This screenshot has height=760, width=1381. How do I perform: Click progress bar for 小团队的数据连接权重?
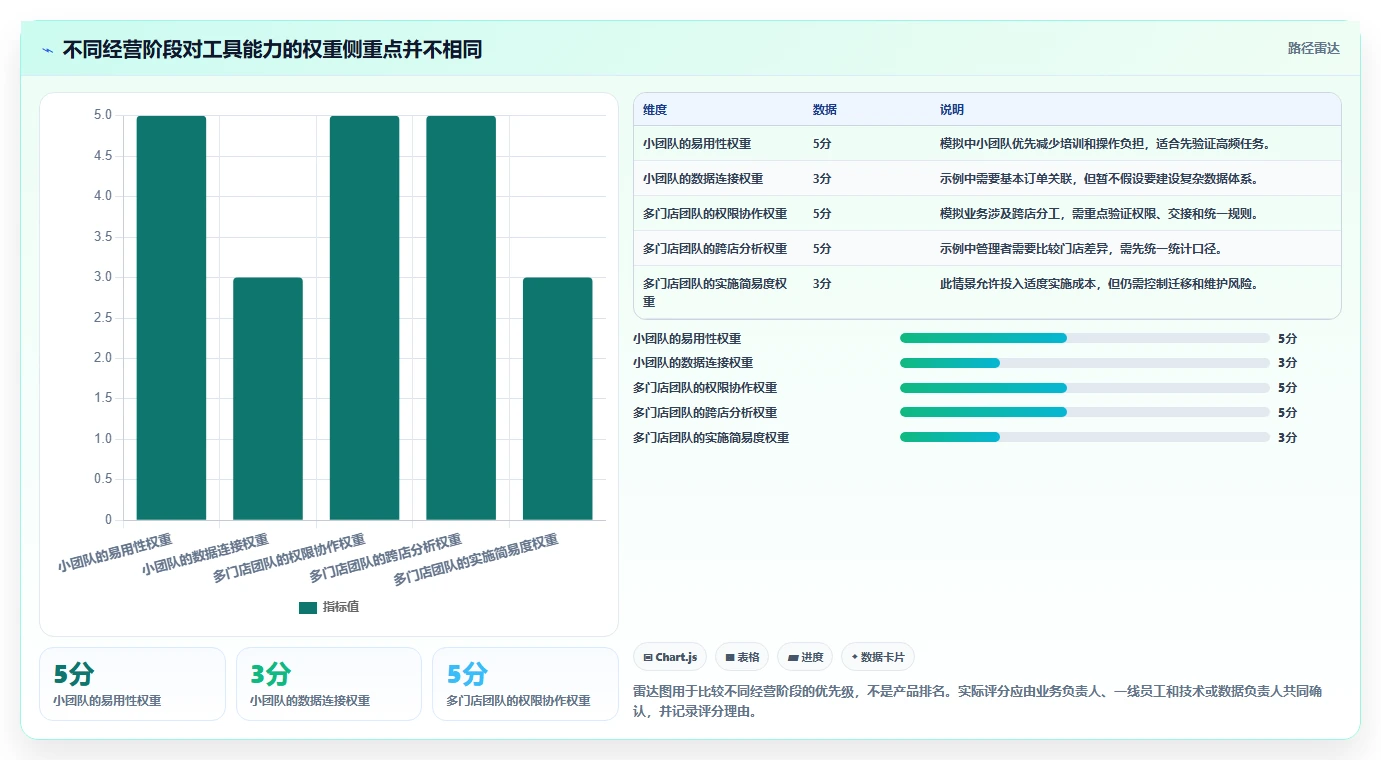pyautogui.click(x=1085, y=363)
